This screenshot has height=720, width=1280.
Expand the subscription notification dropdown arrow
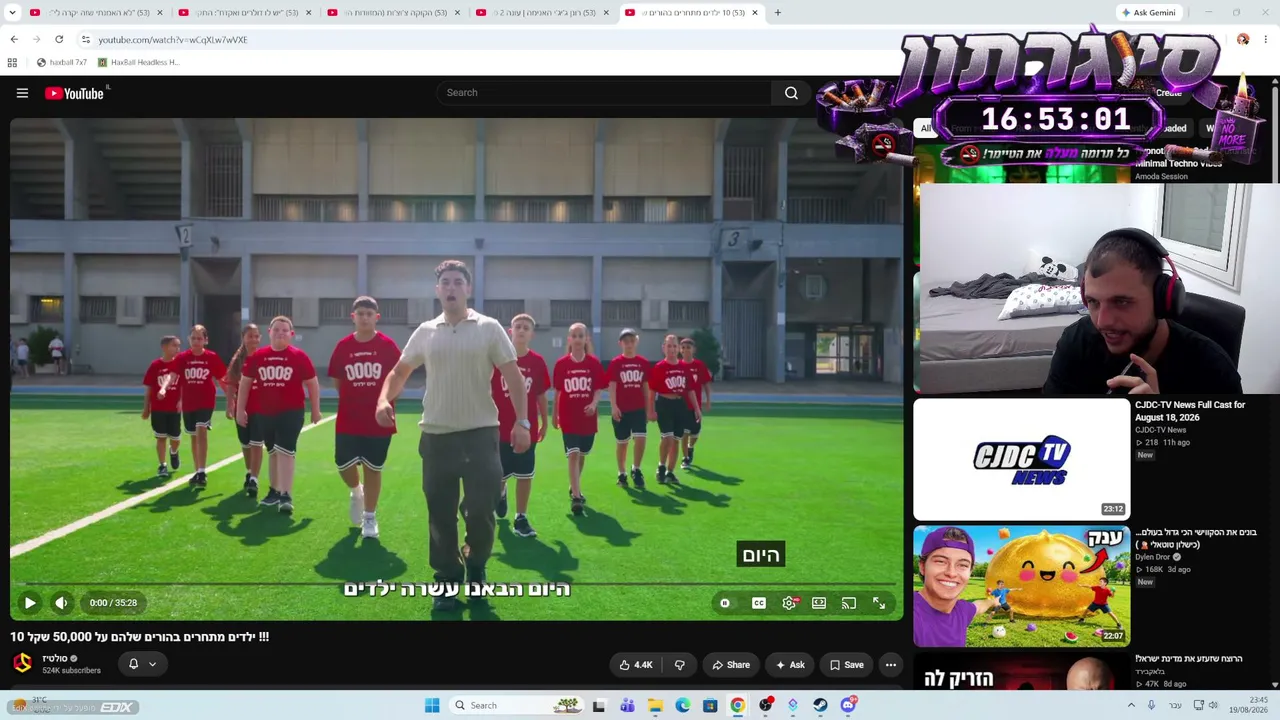click(152, 664)
